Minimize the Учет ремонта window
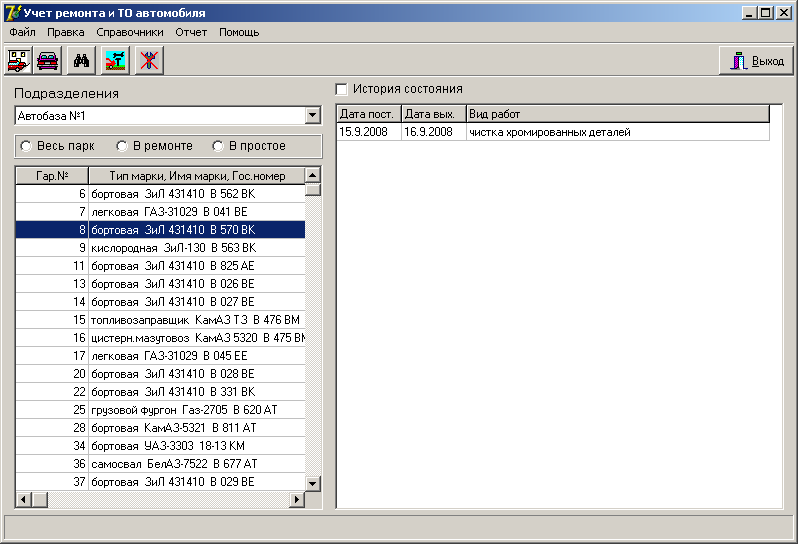This screenshot has width=798, height=544. pyautogui.click(x=748, y=13)
